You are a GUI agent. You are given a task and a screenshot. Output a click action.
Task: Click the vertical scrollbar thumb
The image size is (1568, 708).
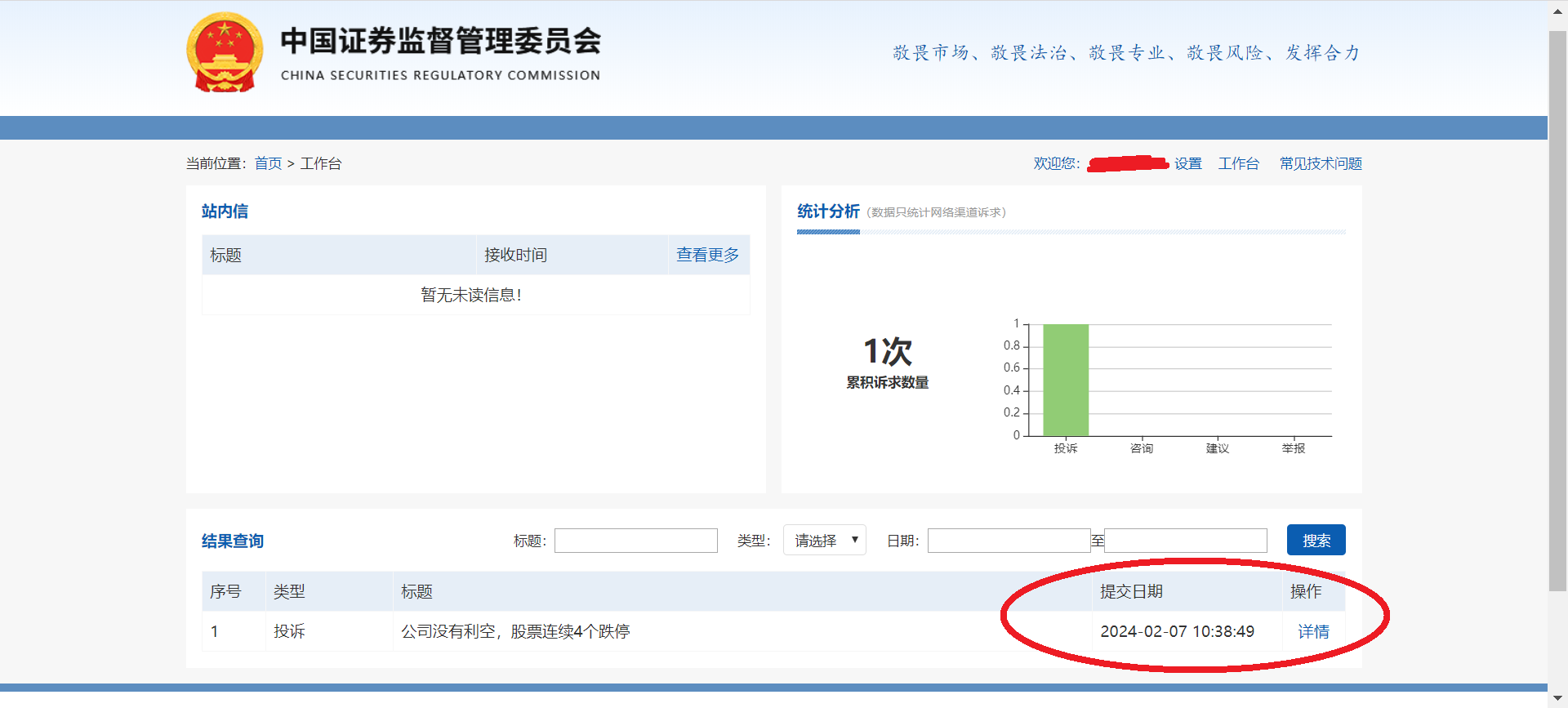[1557, 311]
